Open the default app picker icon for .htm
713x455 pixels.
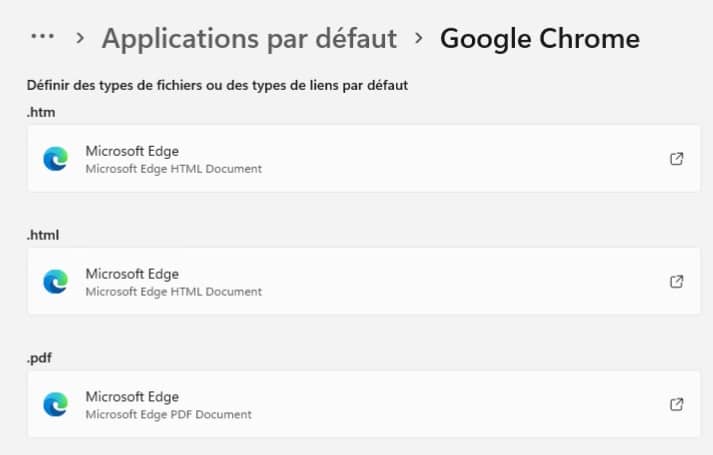[x=676, y=159]
